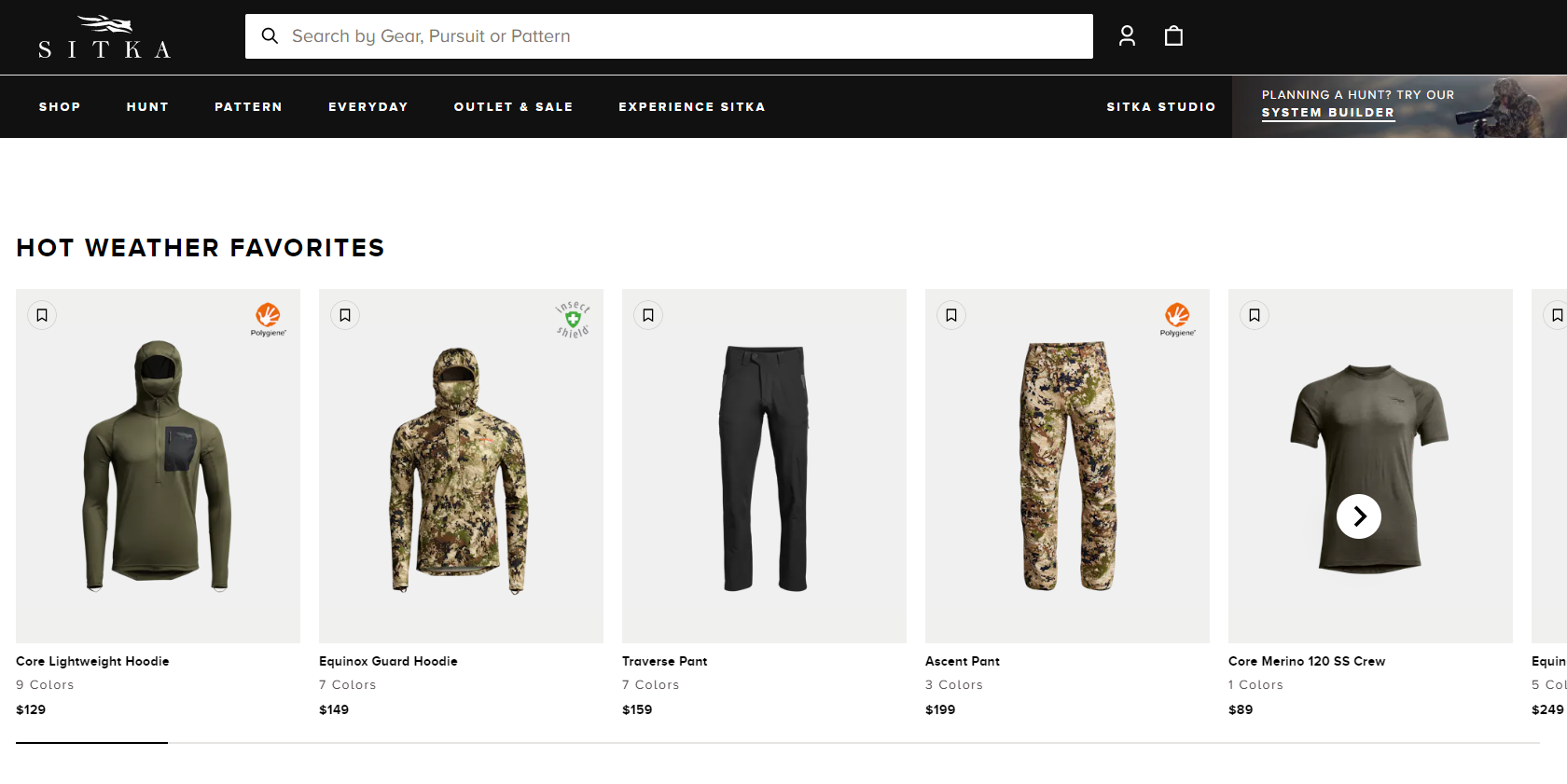Click the Sitka logo
Image resolution: width=1567 pixels, height=784 pixels.
pos(104,37)
